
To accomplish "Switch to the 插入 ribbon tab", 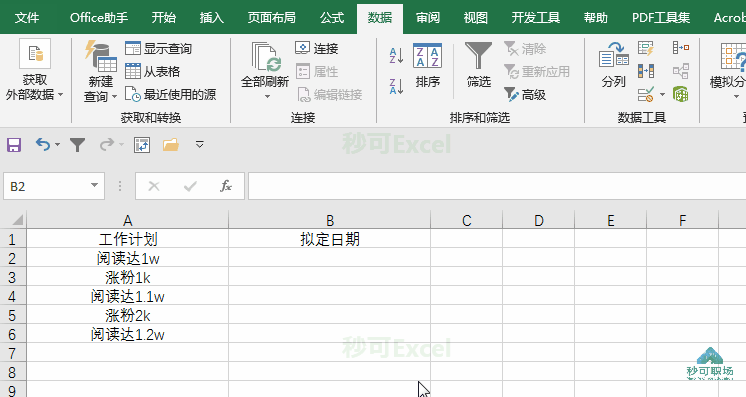I will coord(212,18).
